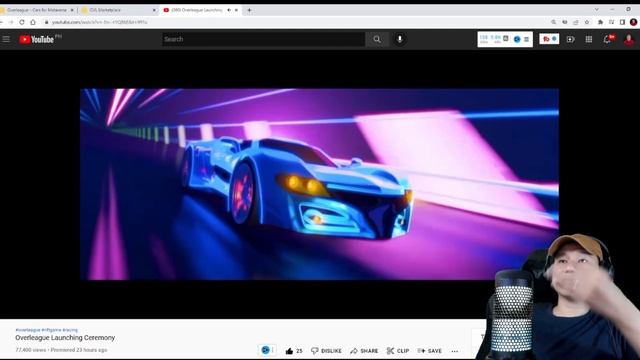Bookmark this page with the star icon
This screenshot has width=640, height=360.
(x=587, y=22)
